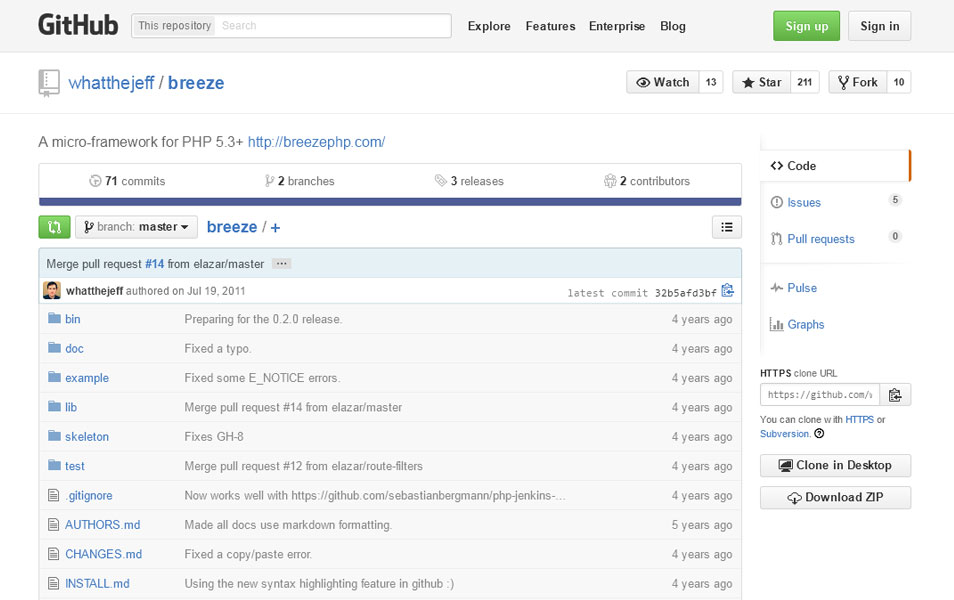Open the latest commit 32b5afd3bf
The width and height of the screenshot is (954, 600).
pos(686,293)
